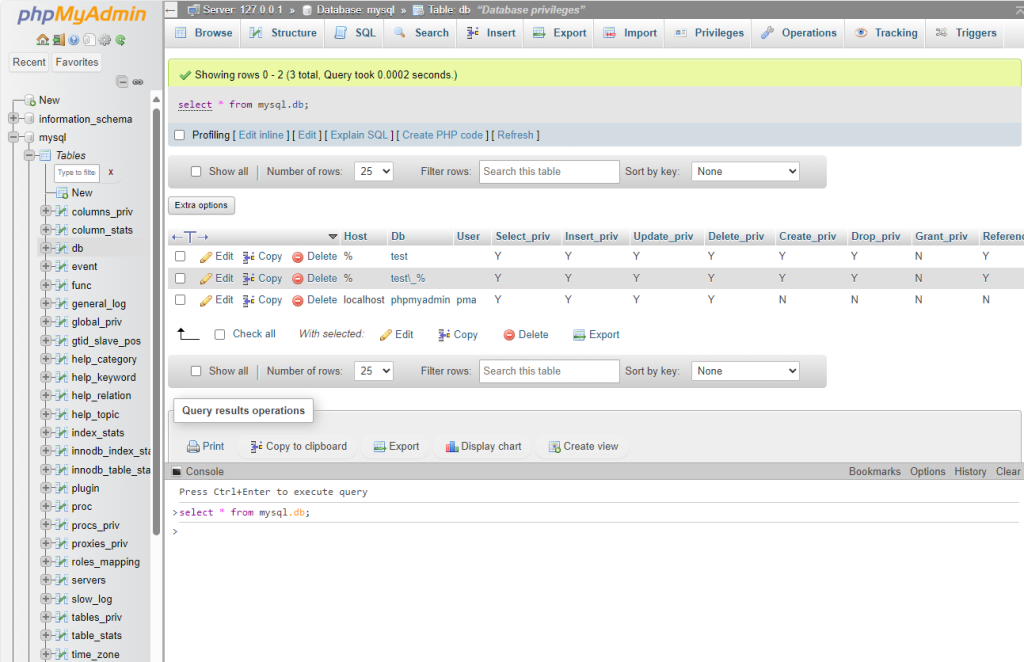1024x662 pixels.
Task: Click the Create view button
Action: point(582,446)
